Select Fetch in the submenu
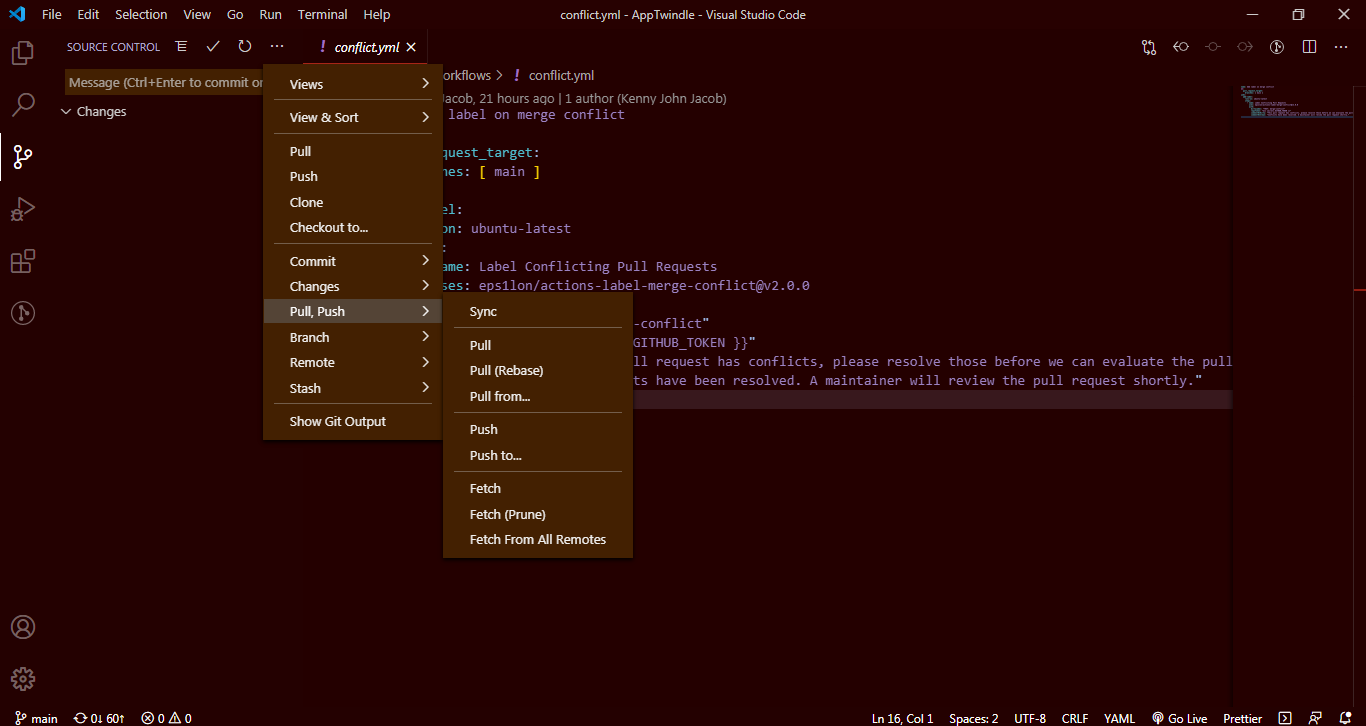 coord(537,488)
